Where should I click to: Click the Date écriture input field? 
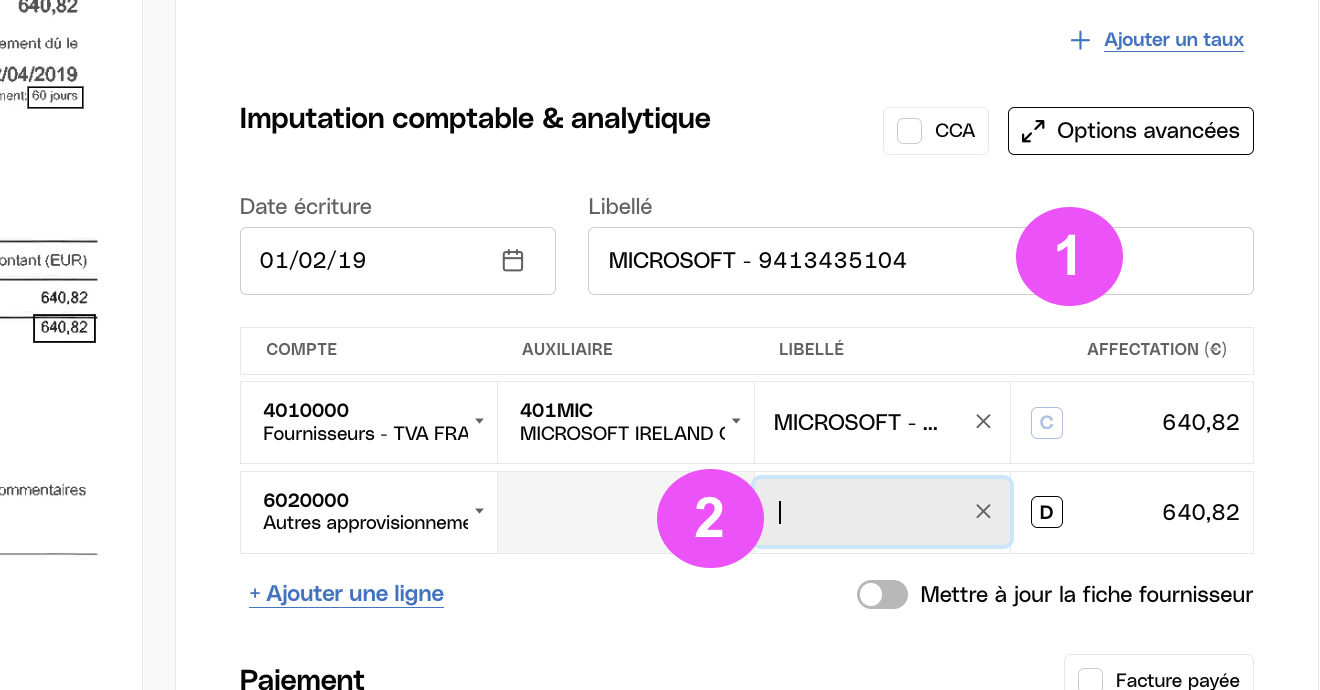[398, 261]
